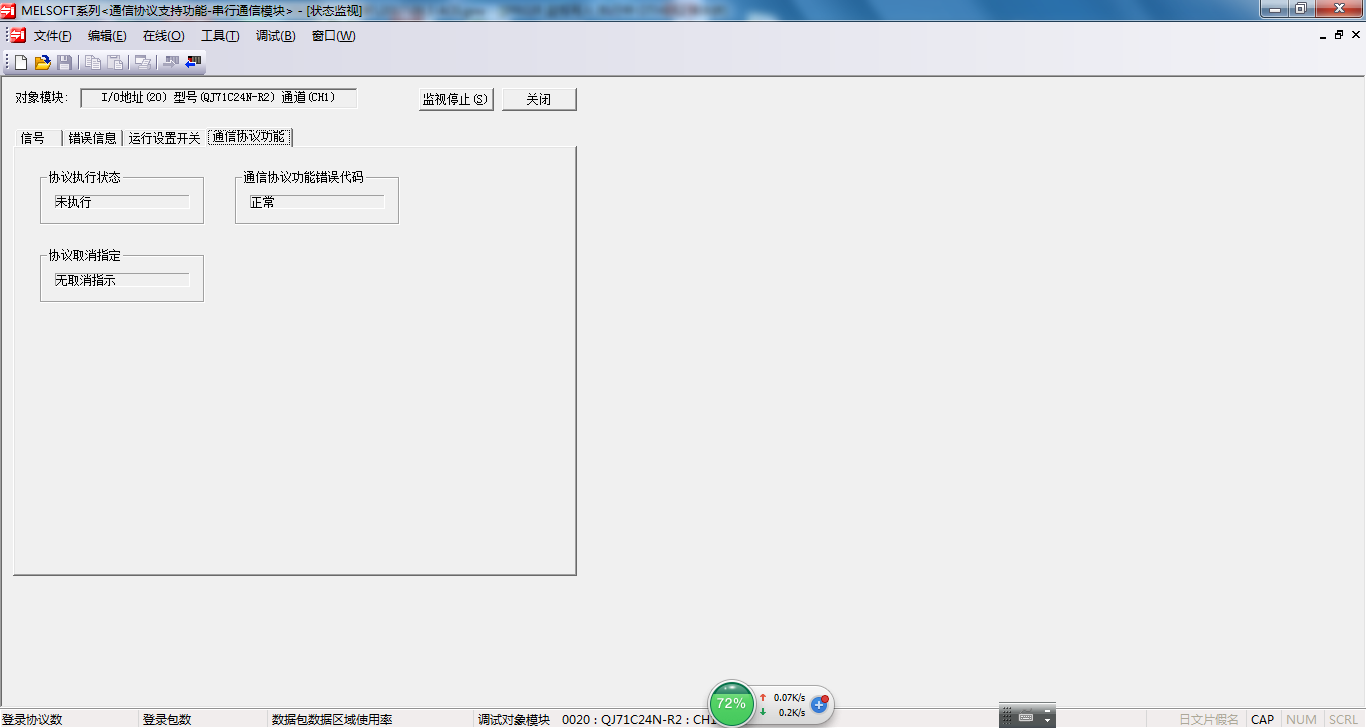Image resolution: width=1366 pixels, height=728 pixels.
Task: Click the 对象模块 target module field
Action: point(218,98)
